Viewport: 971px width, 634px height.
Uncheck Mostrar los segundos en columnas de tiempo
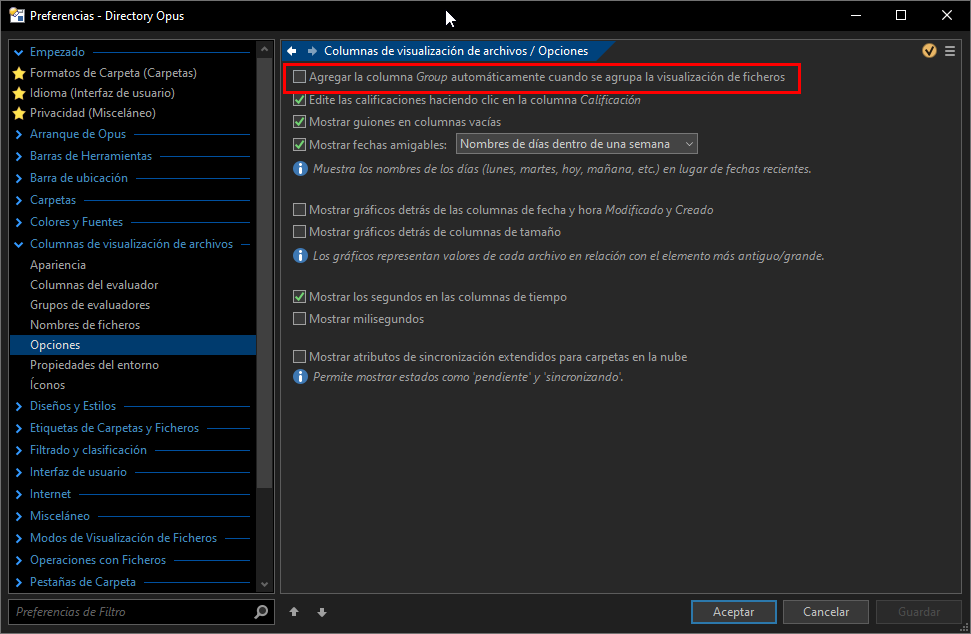[300, 297]
